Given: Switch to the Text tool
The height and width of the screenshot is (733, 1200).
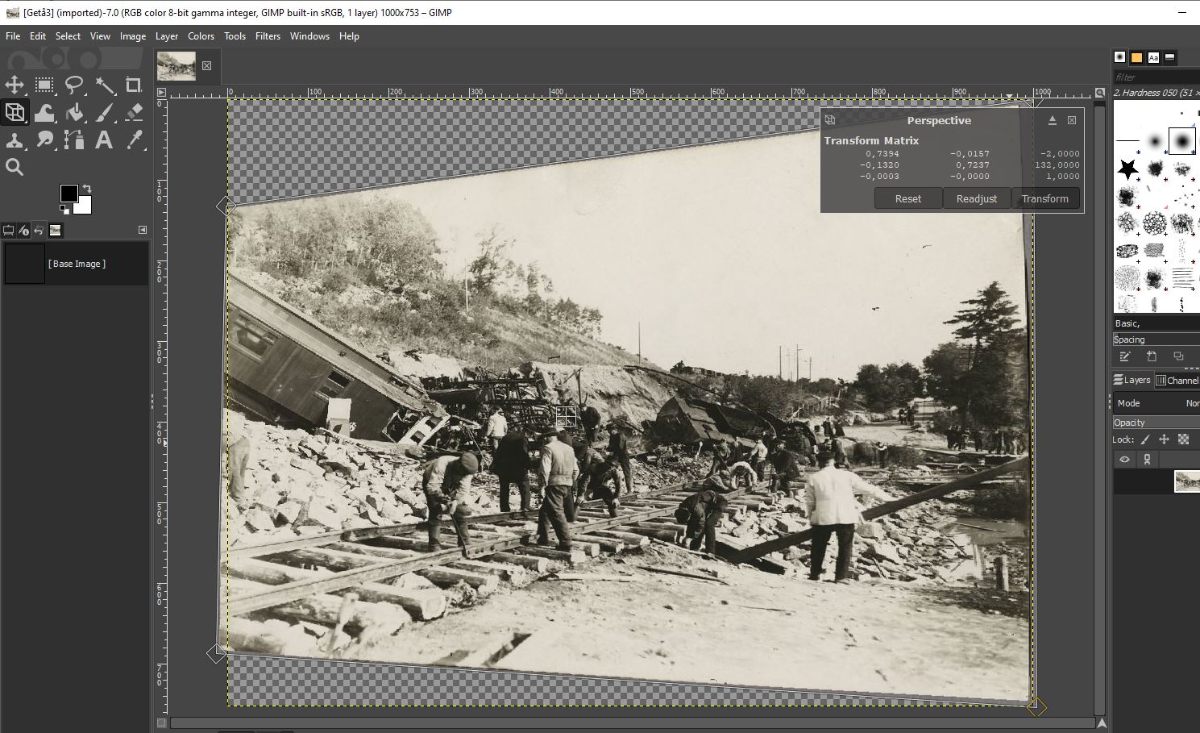Looking at the screenshot, I should pos(104,140).
